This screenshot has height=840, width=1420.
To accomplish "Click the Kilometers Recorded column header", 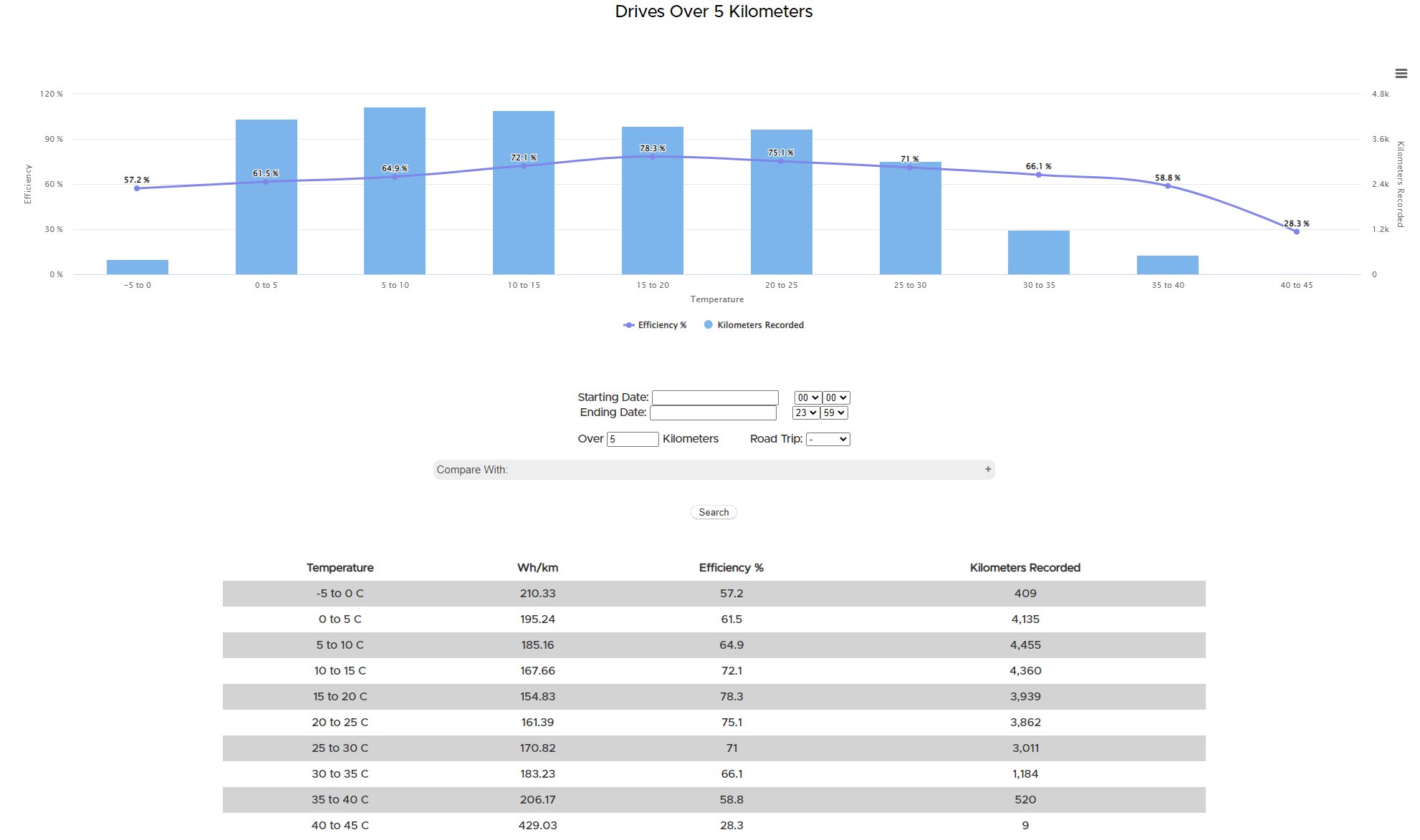I will [1025, 568].
